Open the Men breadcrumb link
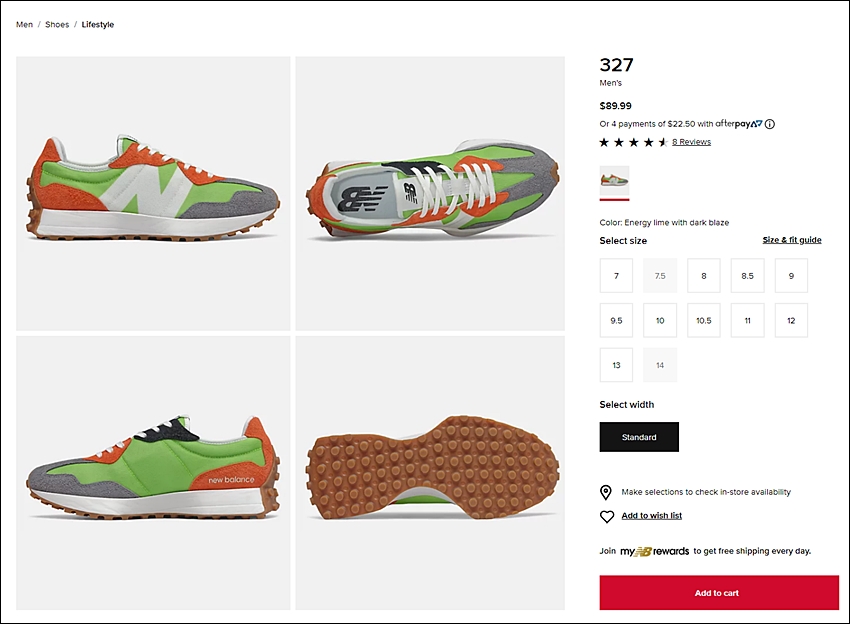 24,24
